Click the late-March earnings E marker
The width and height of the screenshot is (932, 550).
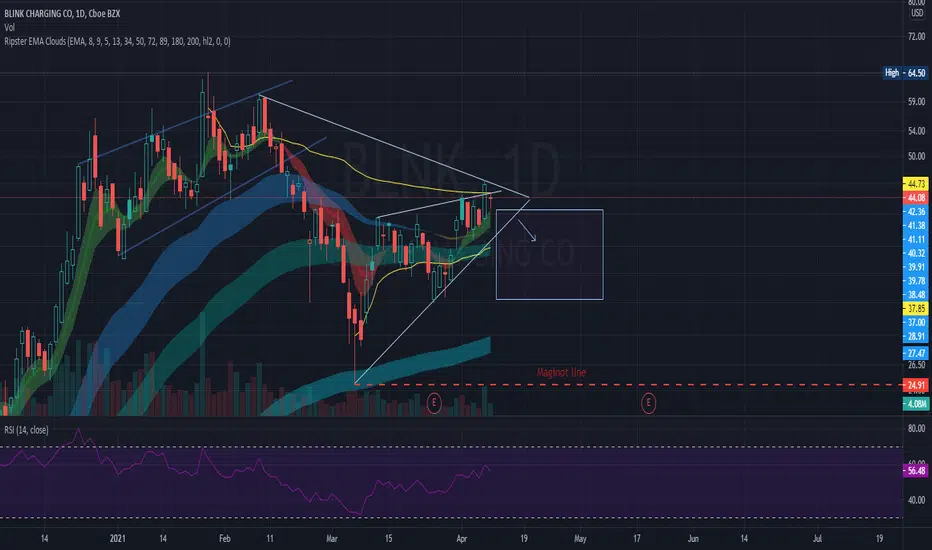tap(434, 403)
